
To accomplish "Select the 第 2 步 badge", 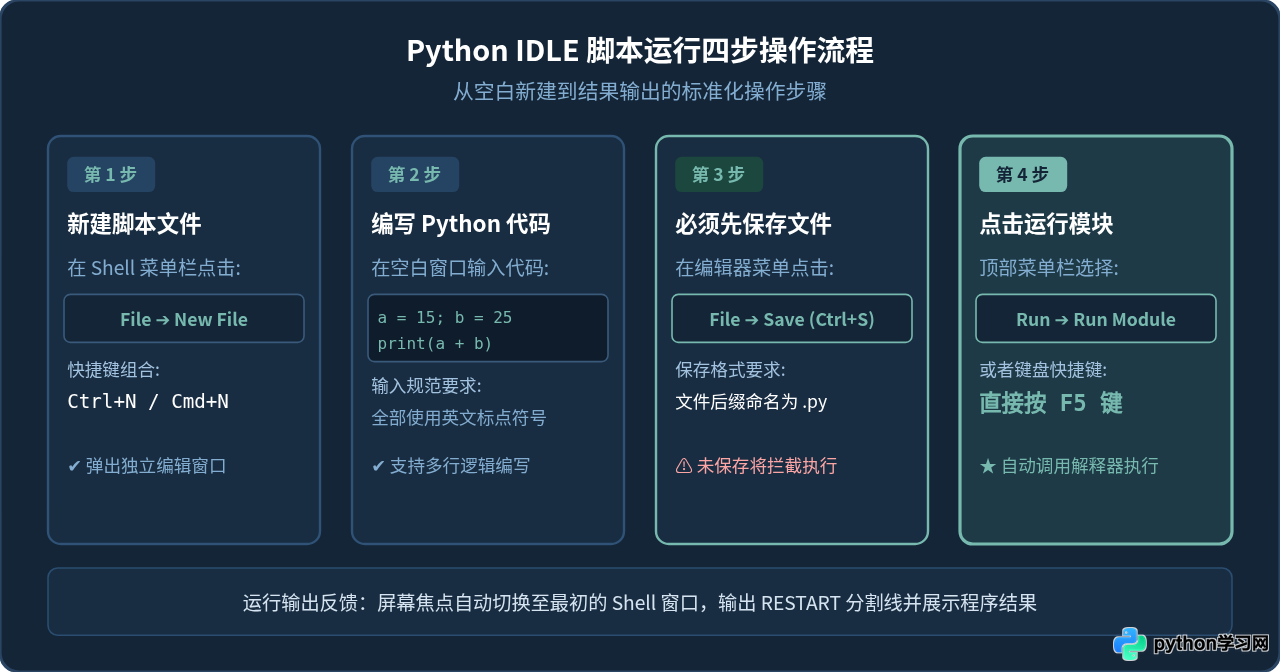I will coord(415,174).
